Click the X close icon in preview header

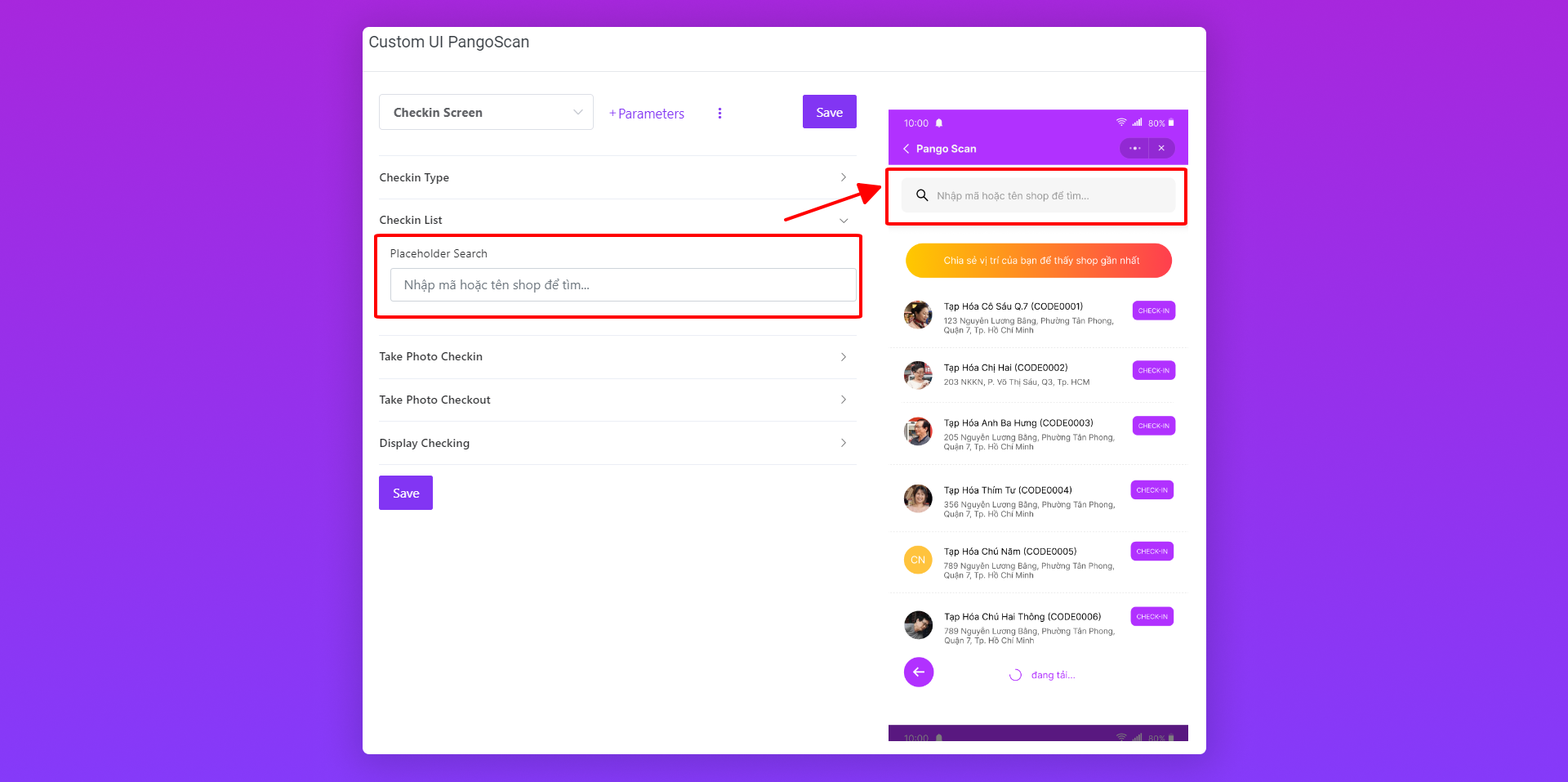[x=1161, y=149]
